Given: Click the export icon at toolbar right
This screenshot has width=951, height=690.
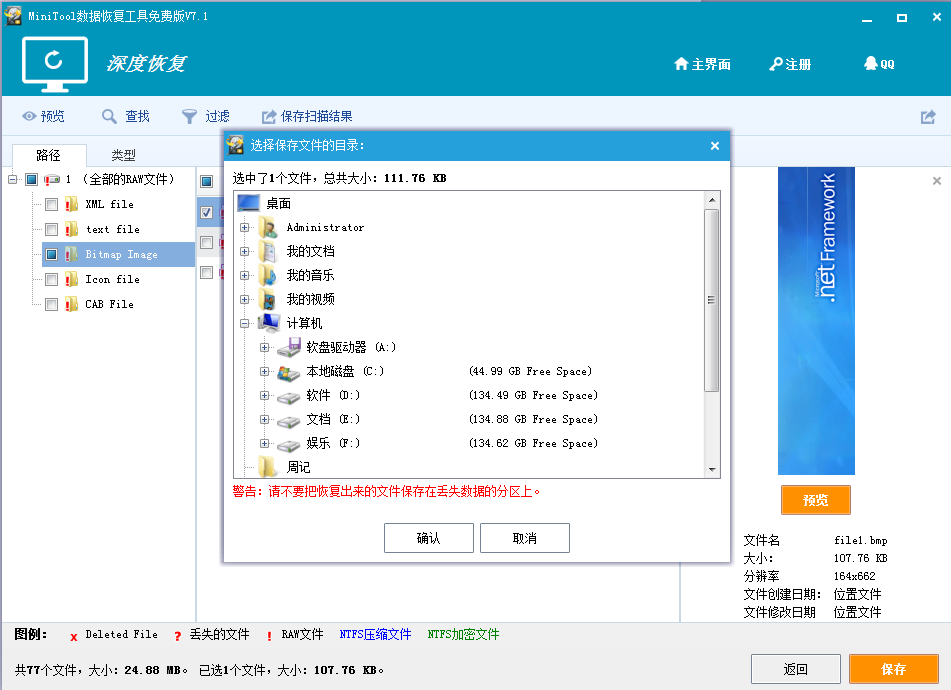Looking at the screenshot, I should 928,116.
